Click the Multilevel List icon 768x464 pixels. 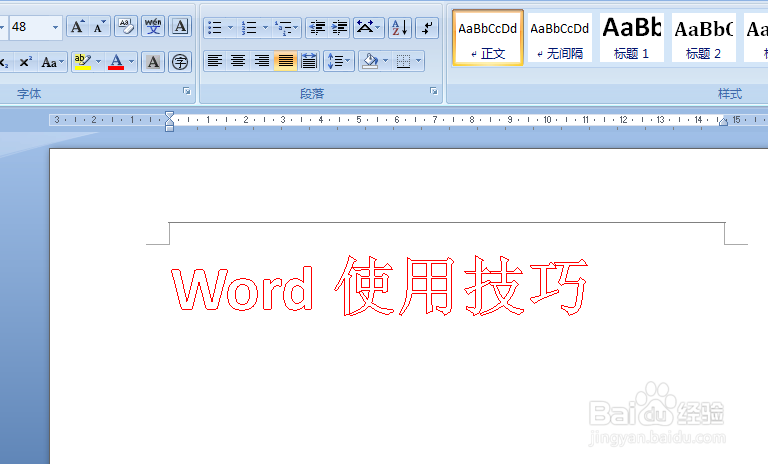point(283,27)
